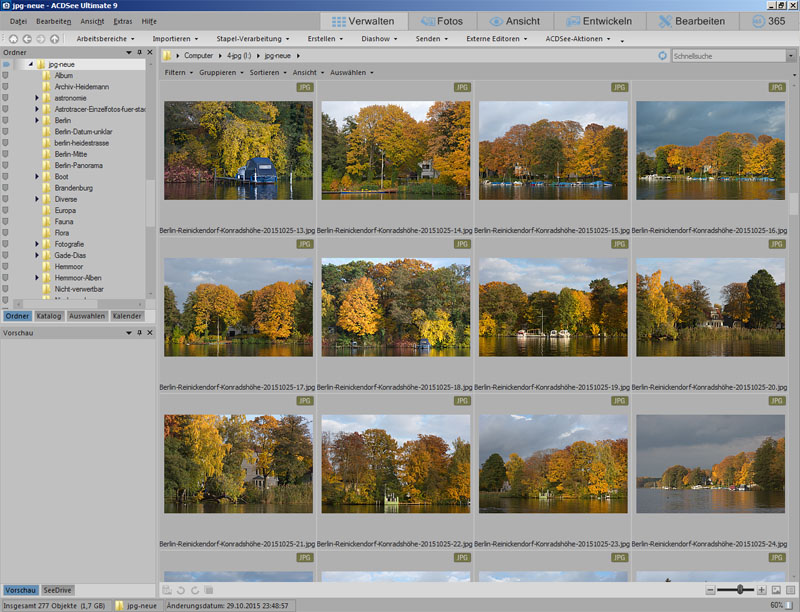800x612 pixels.
Task: Close the Ordner panel
Action: tap(151, 52)
